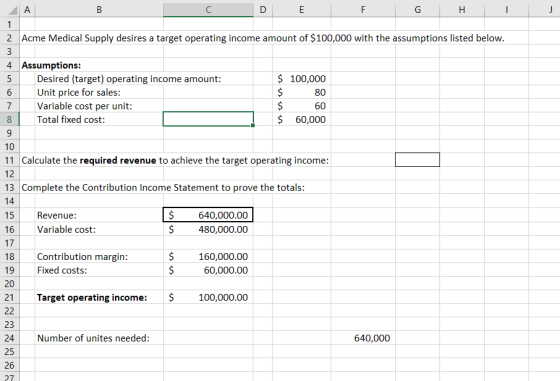Select Revenue amount 640,000.00 cell
Viewport: 560px width, 381px height.
pos(208,215)
